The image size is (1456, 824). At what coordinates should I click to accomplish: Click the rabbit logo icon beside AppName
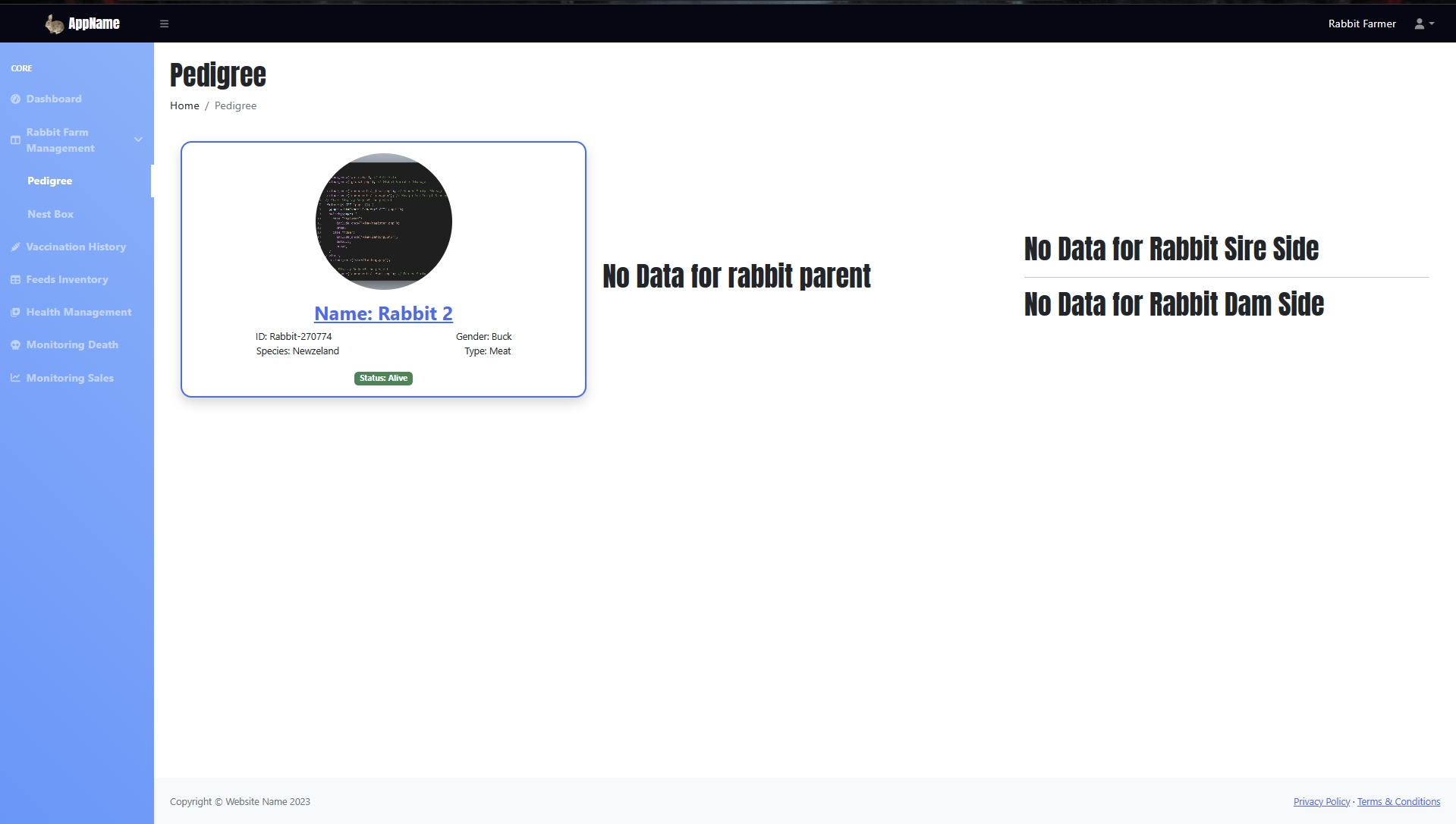(54, 24)
